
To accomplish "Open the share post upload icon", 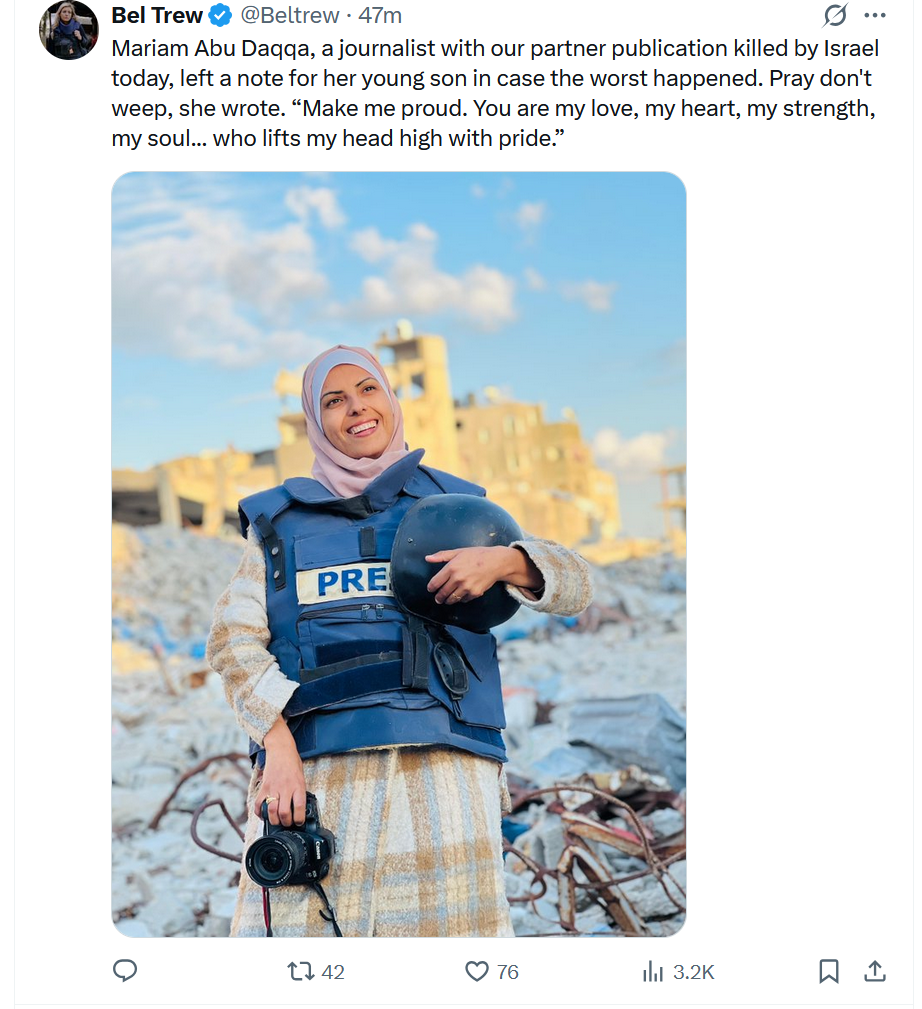I will tap(874, 971).
